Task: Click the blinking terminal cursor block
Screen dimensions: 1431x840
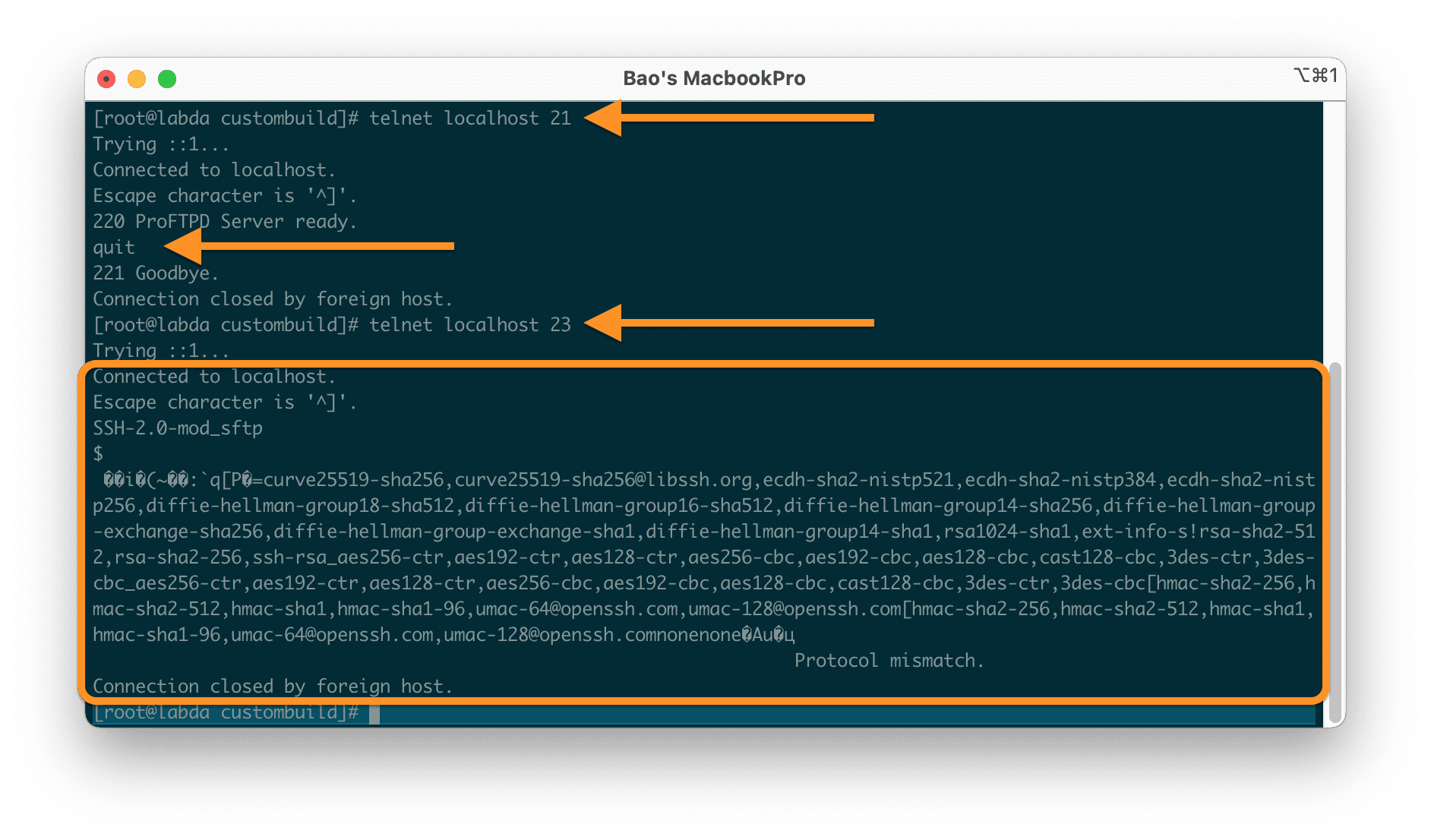Action: click(374, 712)
